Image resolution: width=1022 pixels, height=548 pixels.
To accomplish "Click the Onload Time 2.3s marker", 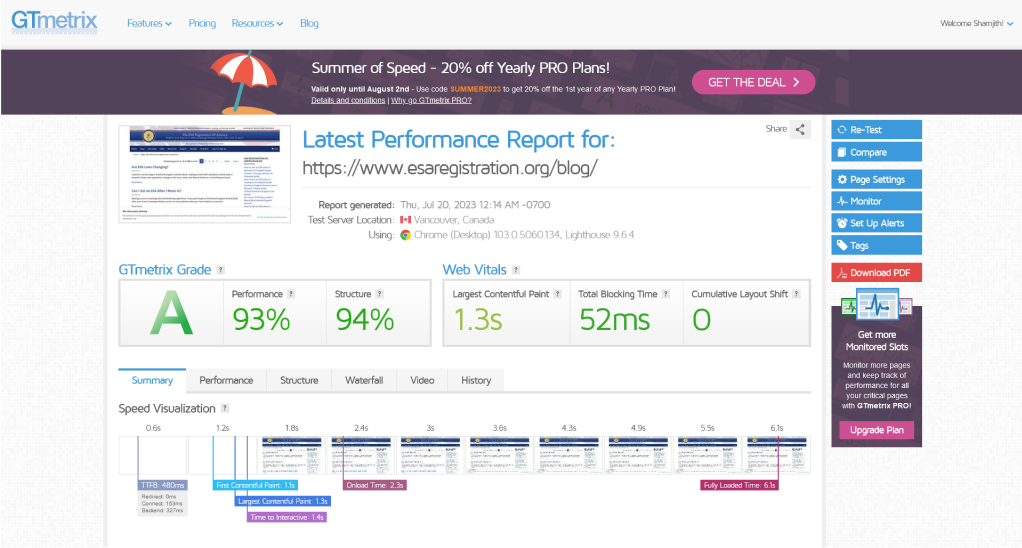I will [x=375, y=485].
